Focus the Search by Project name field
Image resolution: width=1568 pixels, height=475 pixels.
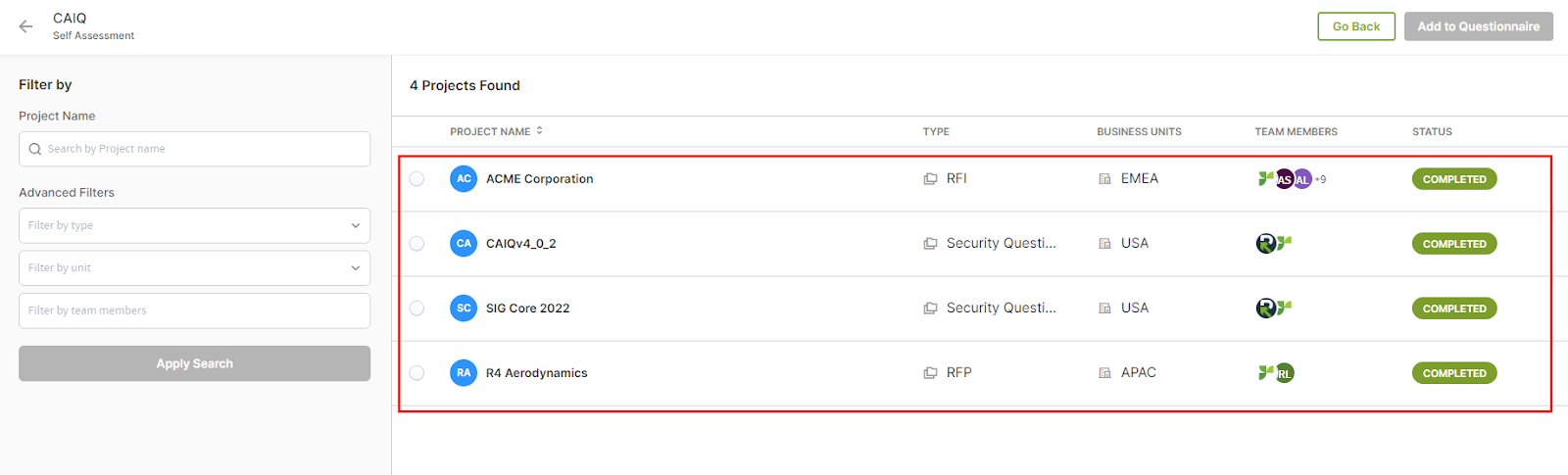tap(194, 149)
